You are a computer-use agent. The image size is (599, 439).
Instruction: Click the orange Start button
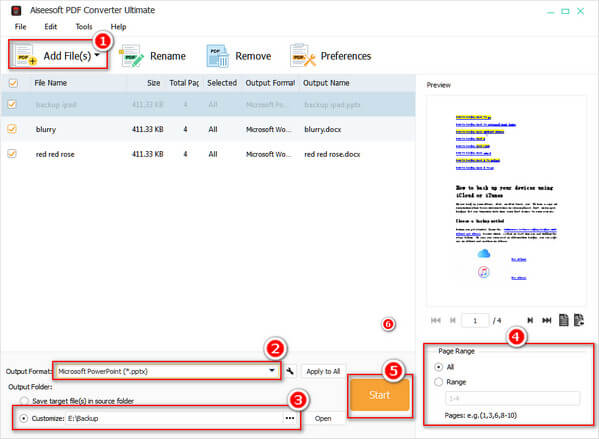point(379,395)
